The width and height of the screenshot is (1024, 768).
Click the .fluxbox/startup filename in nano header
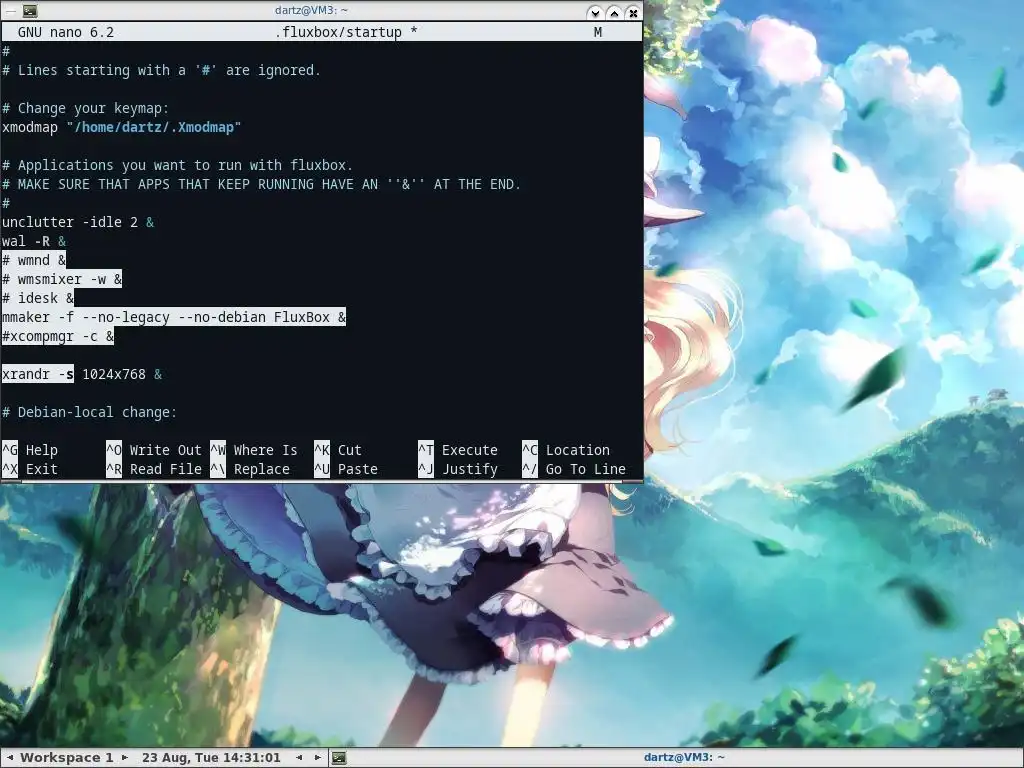[x=338, y=32]
